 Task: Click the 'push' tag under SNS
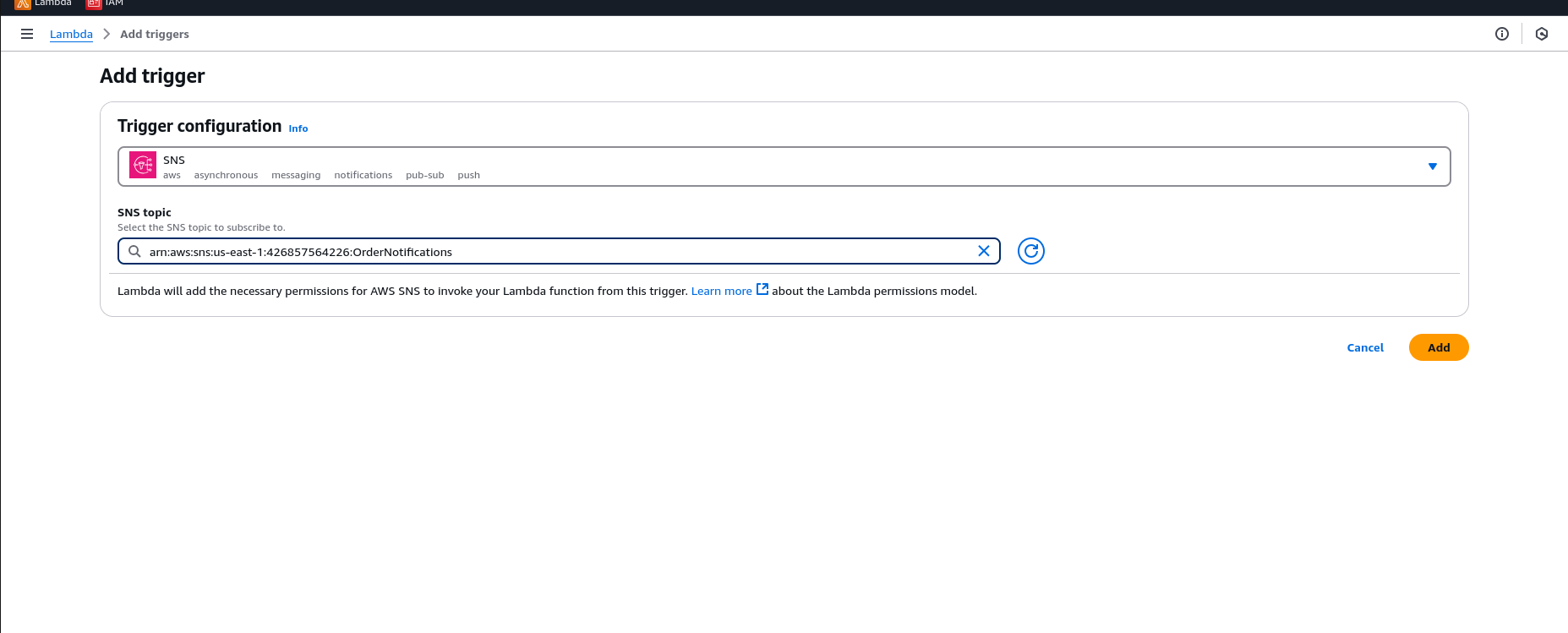[468, 175]
